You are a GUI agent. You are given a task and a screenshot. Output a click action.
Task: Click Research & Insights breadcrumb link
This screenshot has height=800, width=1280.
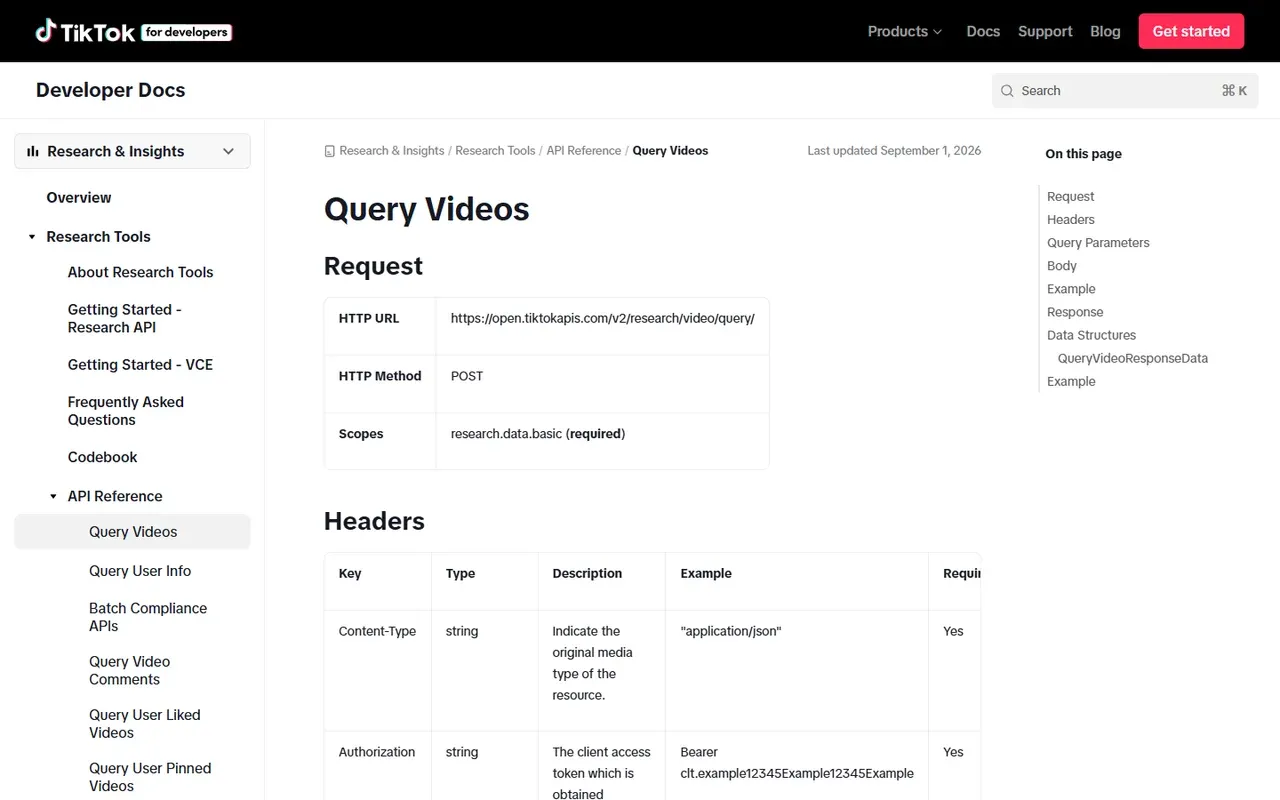[392, 151]
